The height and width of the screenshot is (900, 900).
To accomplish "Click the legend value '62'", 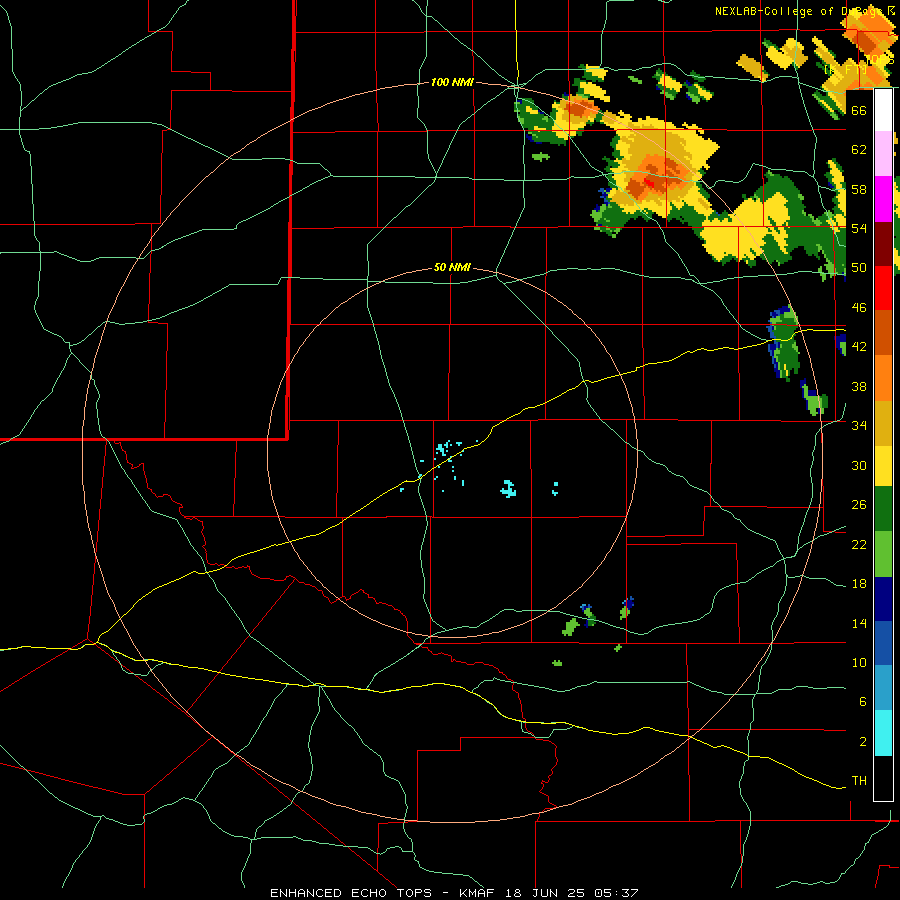I will (859, 150).
